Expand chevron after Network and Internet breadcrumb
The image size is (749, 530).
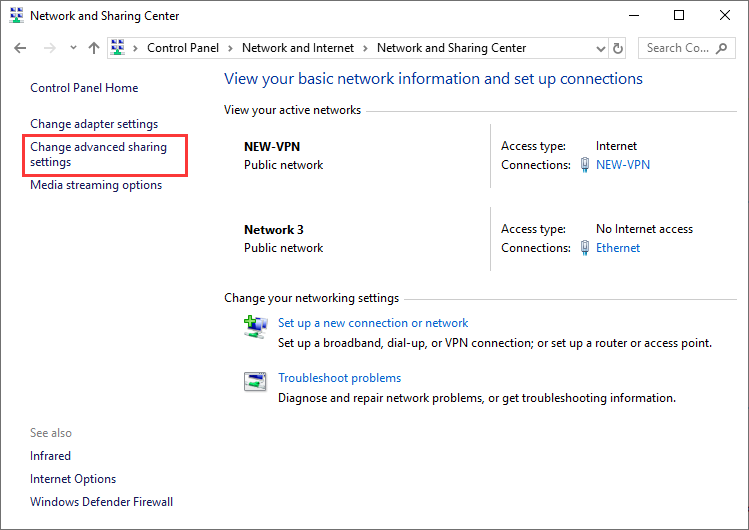tap(365, 48)
